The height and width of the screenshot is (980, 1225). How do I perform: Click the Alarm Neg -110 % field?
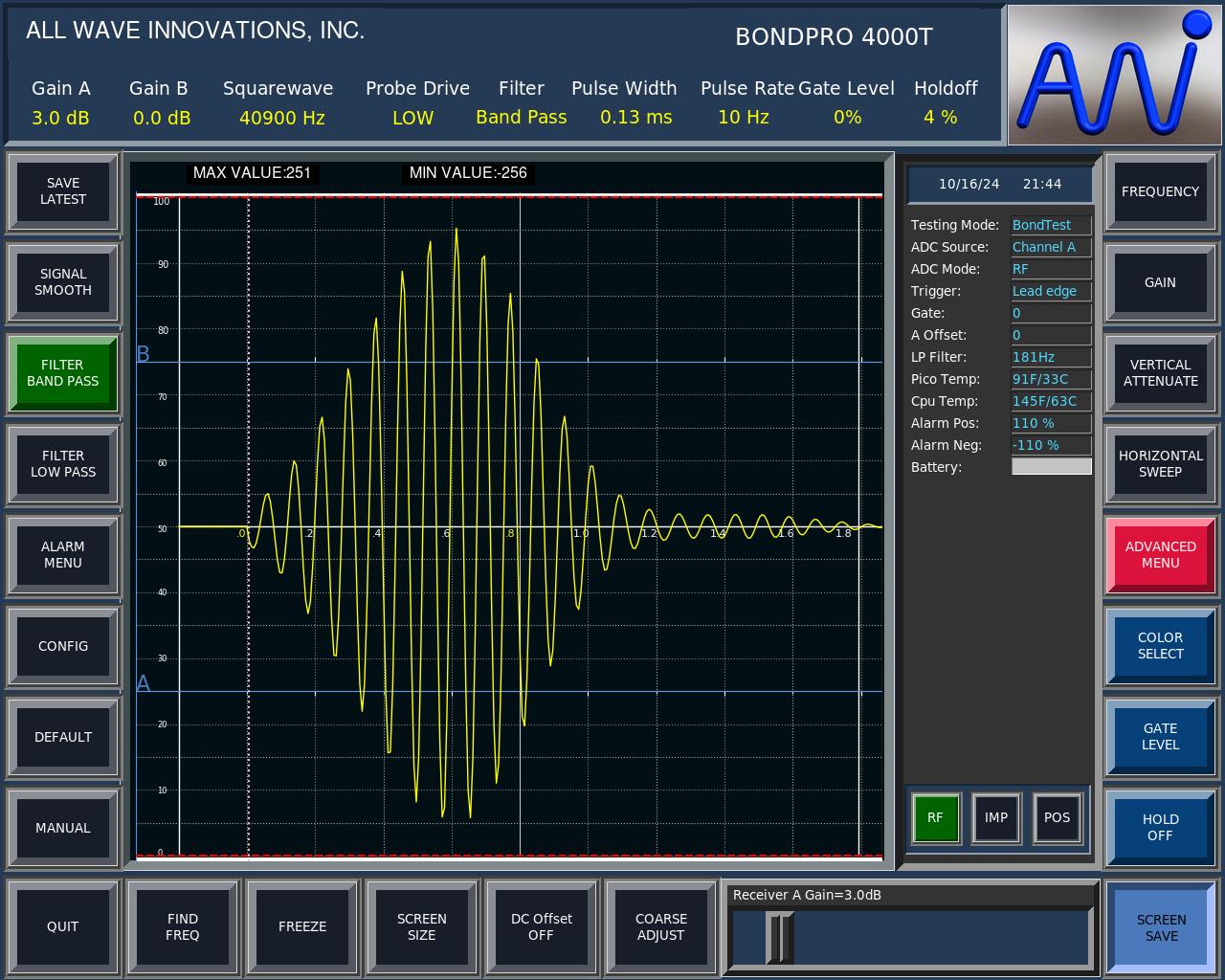1051,445
